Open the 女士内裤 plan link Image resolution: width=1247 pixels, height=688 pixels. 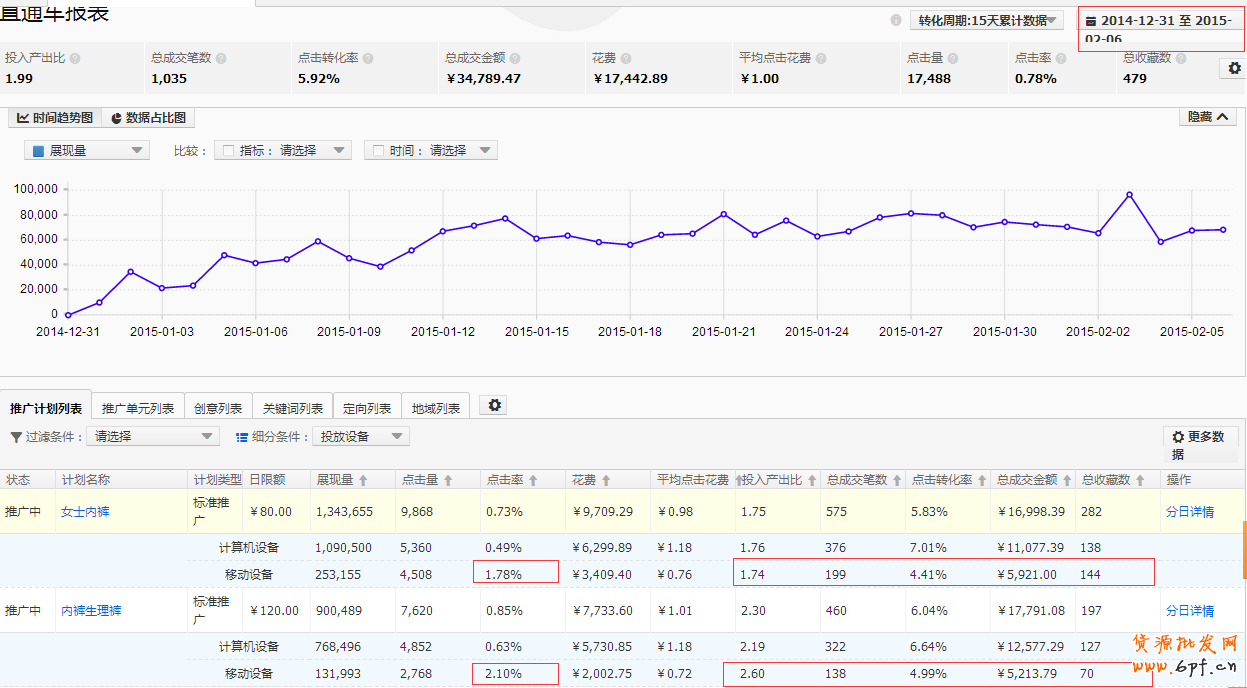[85, 512]
